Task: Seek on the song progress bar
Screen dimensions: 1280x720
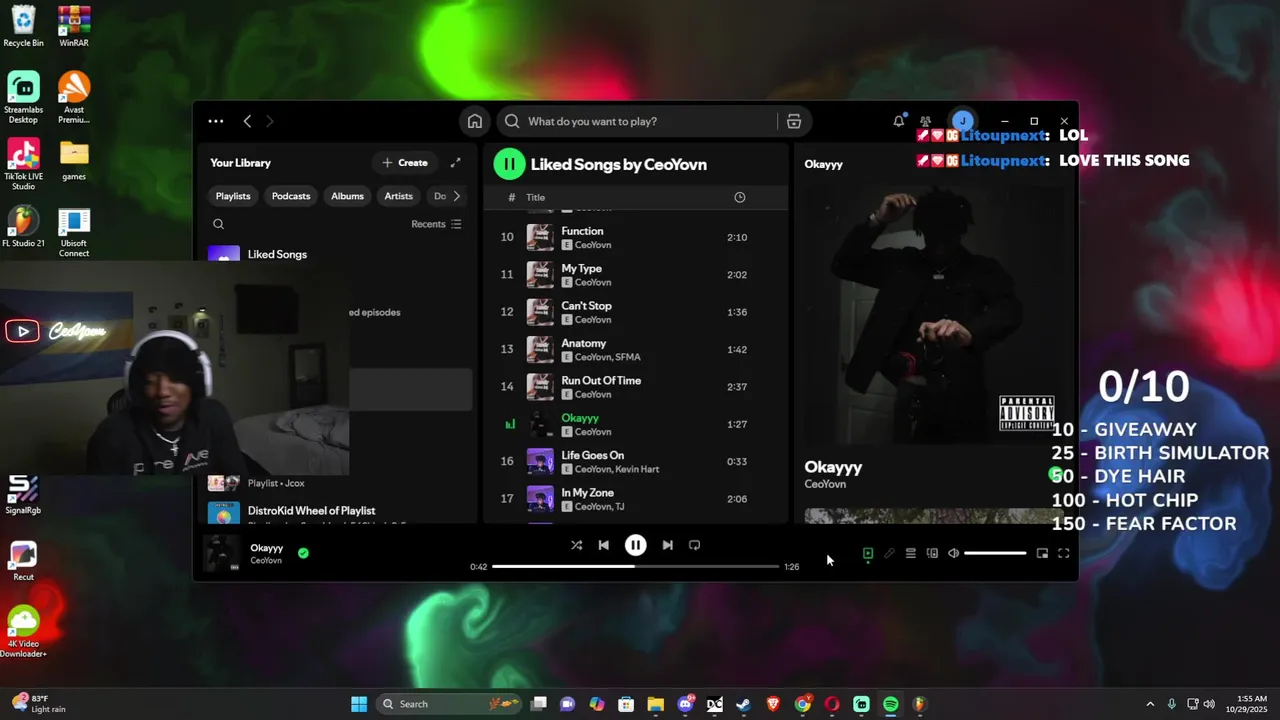Action: point(635,566)
